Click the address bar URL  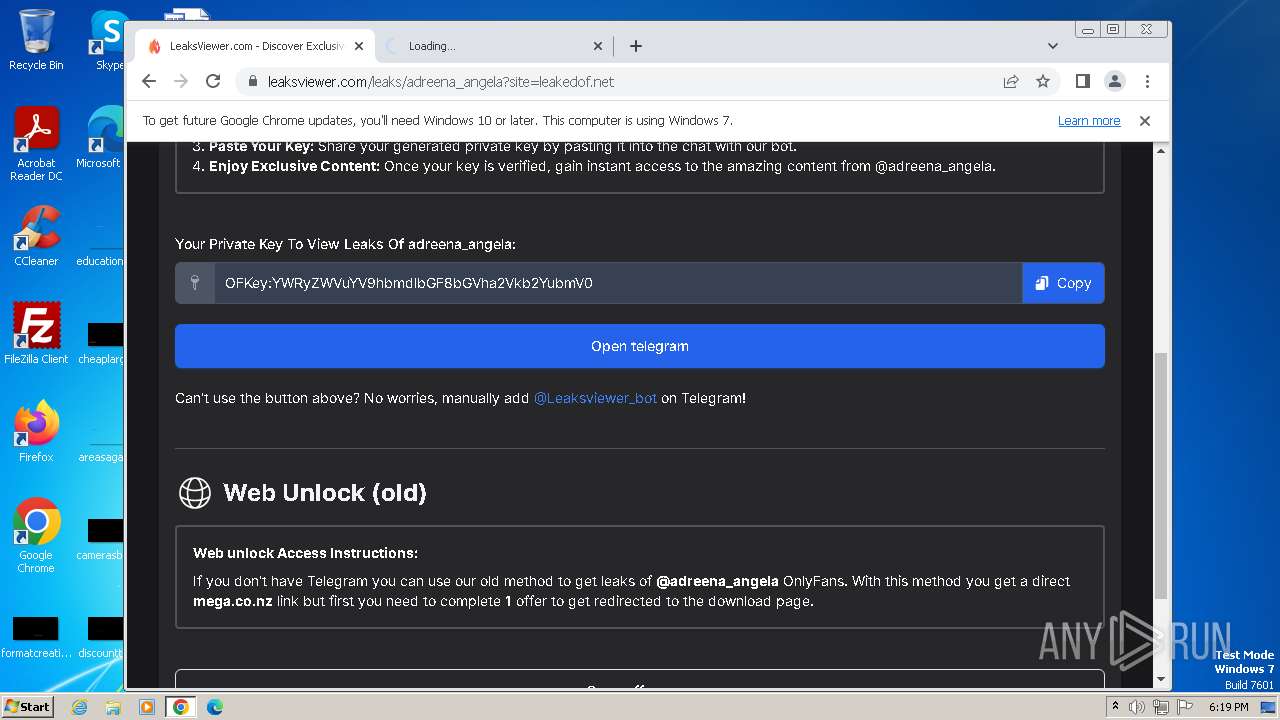click(441, 82)
